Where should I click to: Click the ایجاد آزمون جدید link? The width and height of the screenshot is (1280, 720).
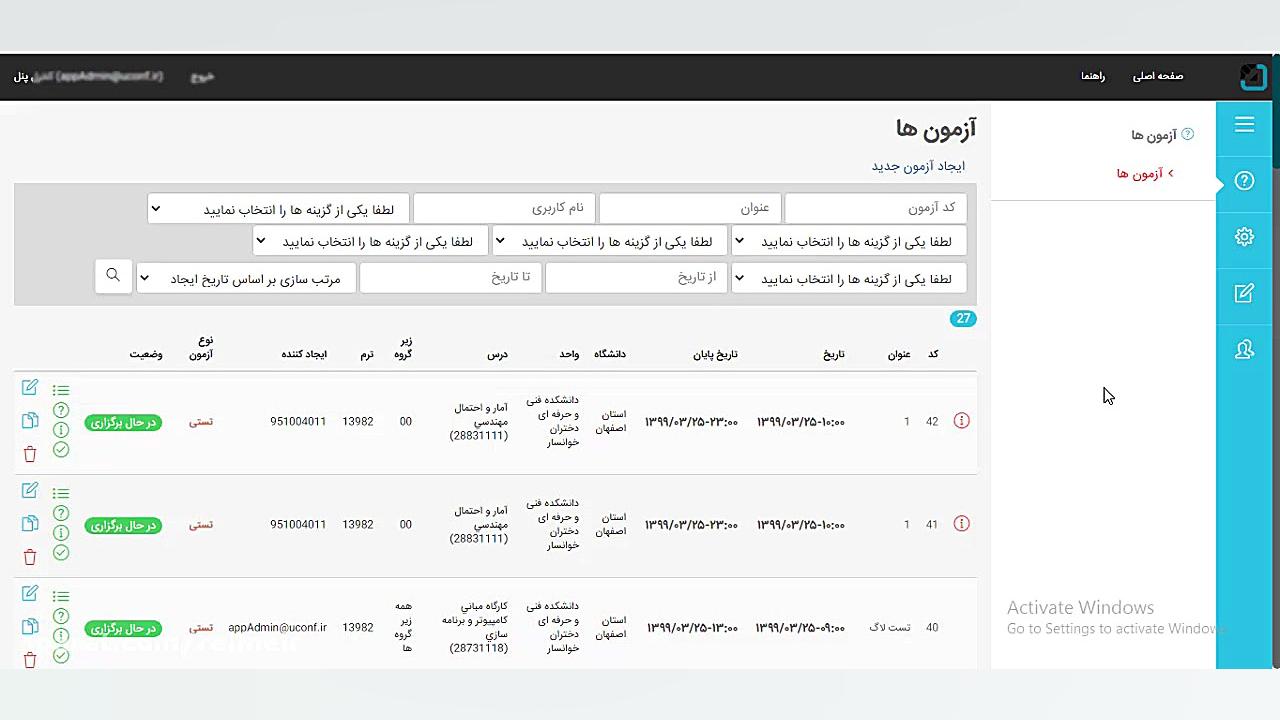coord(918,166)
